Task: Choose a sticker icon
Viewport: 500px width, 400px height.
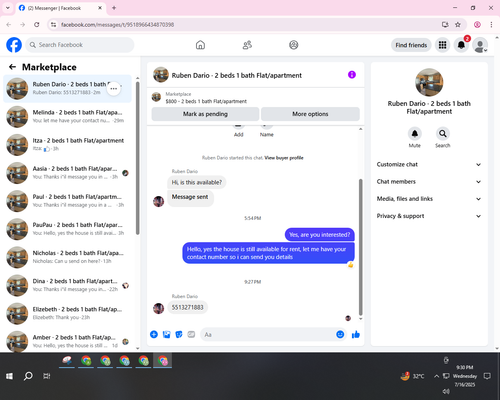Action: (x=179, y=334)
